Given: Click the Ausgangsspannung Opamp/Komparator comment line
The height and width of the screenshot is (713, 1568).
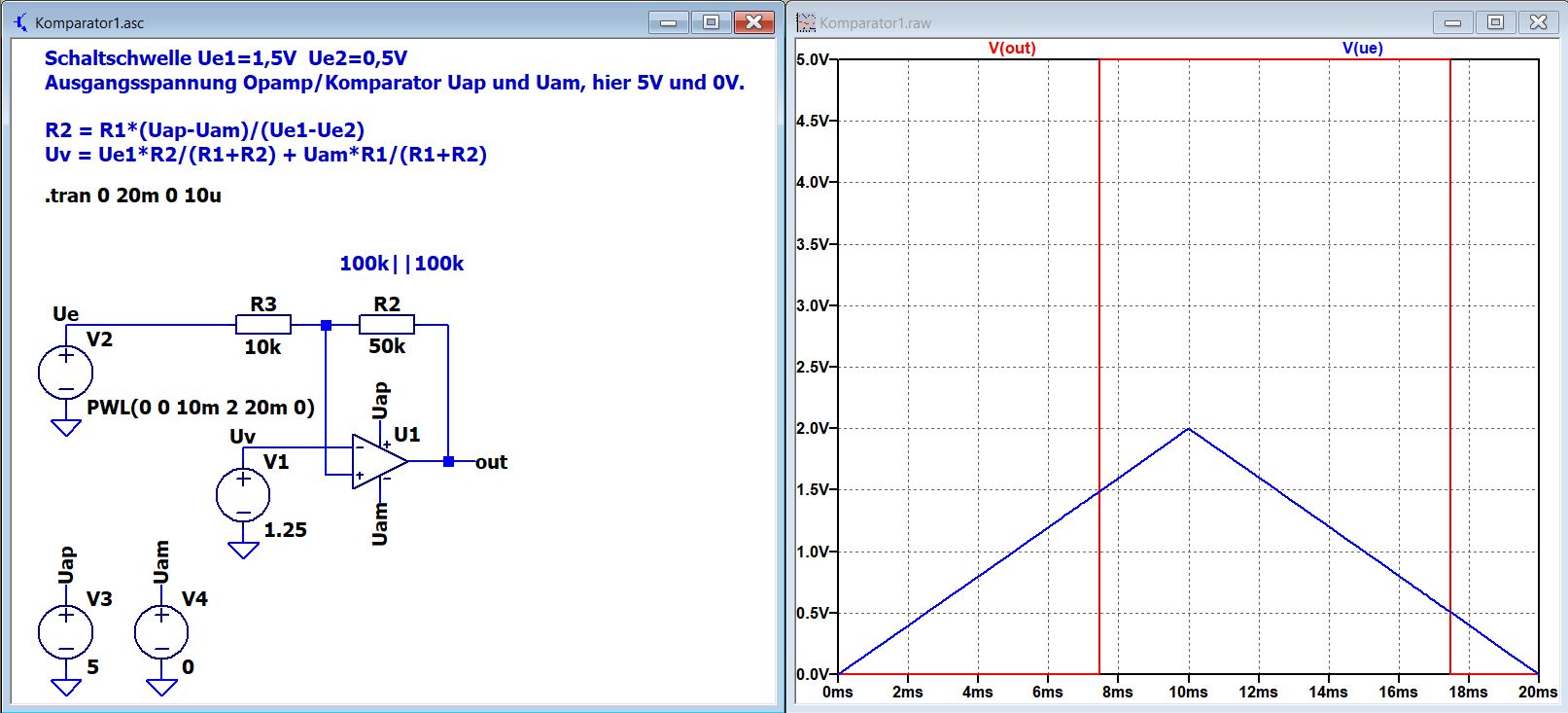Looking at the screenshot, I should coord(395,83).
